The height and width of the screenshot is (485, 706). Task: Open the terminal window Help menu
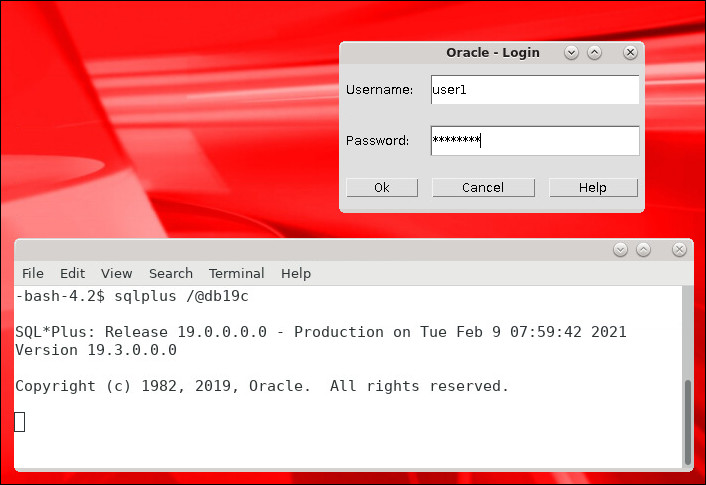click(296, 273)
